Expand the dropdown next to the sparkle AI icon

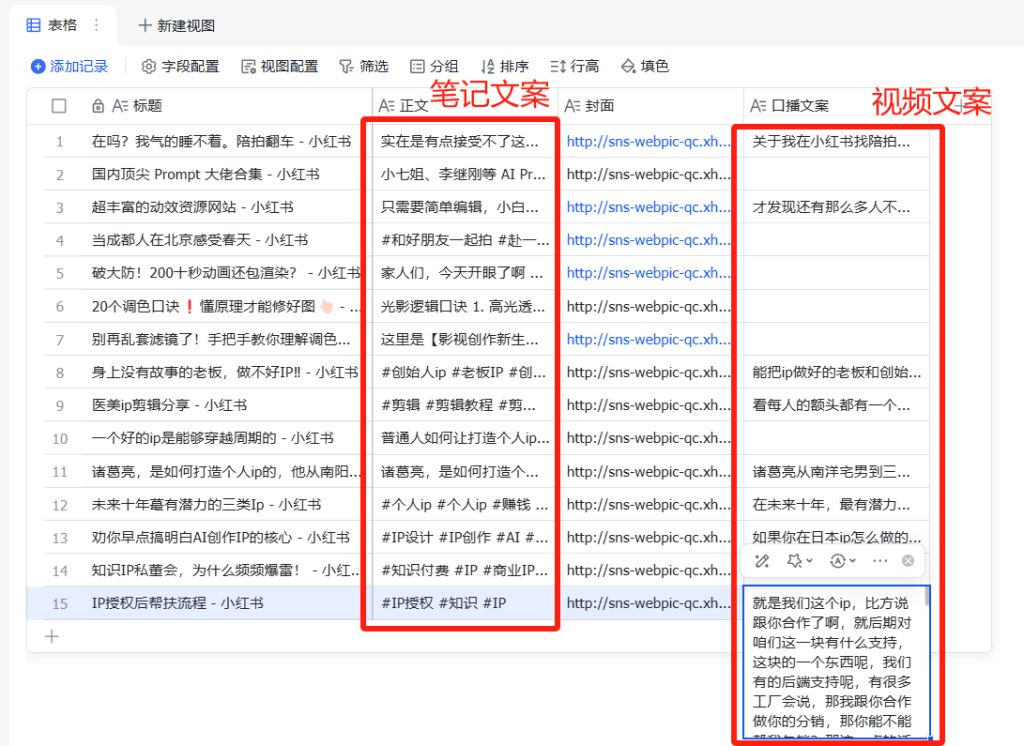[x=810, y=561]
